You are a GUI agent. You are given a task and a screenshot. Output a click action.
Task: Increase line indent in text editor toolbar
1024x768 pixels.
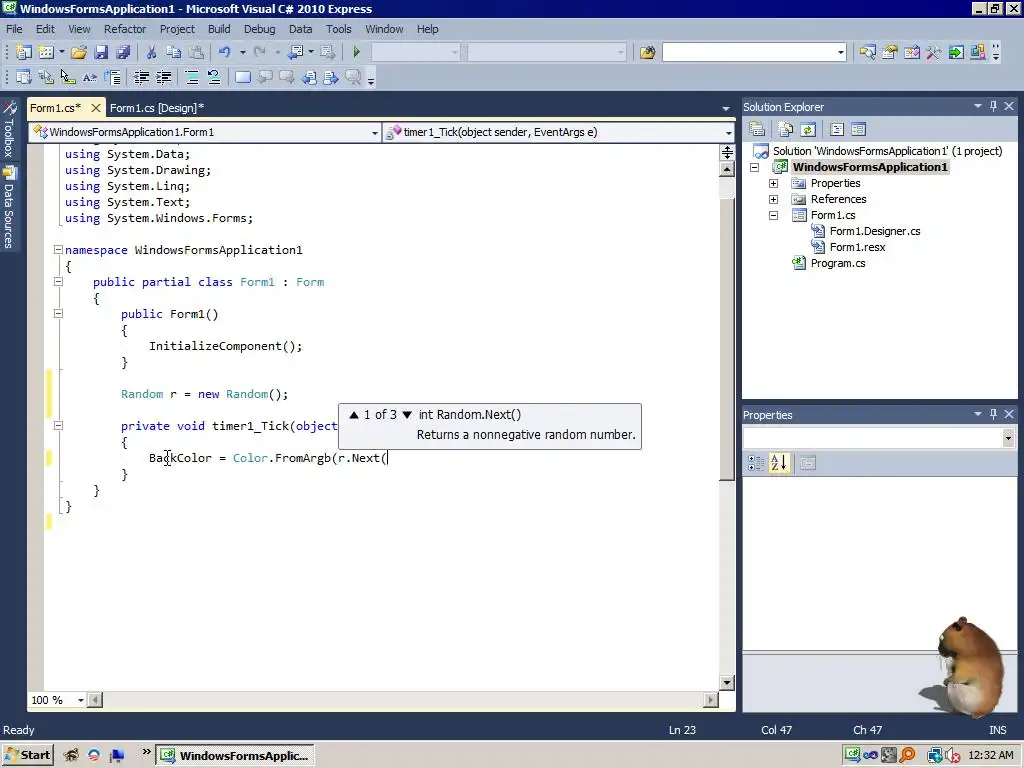click(x=163, y=78)
